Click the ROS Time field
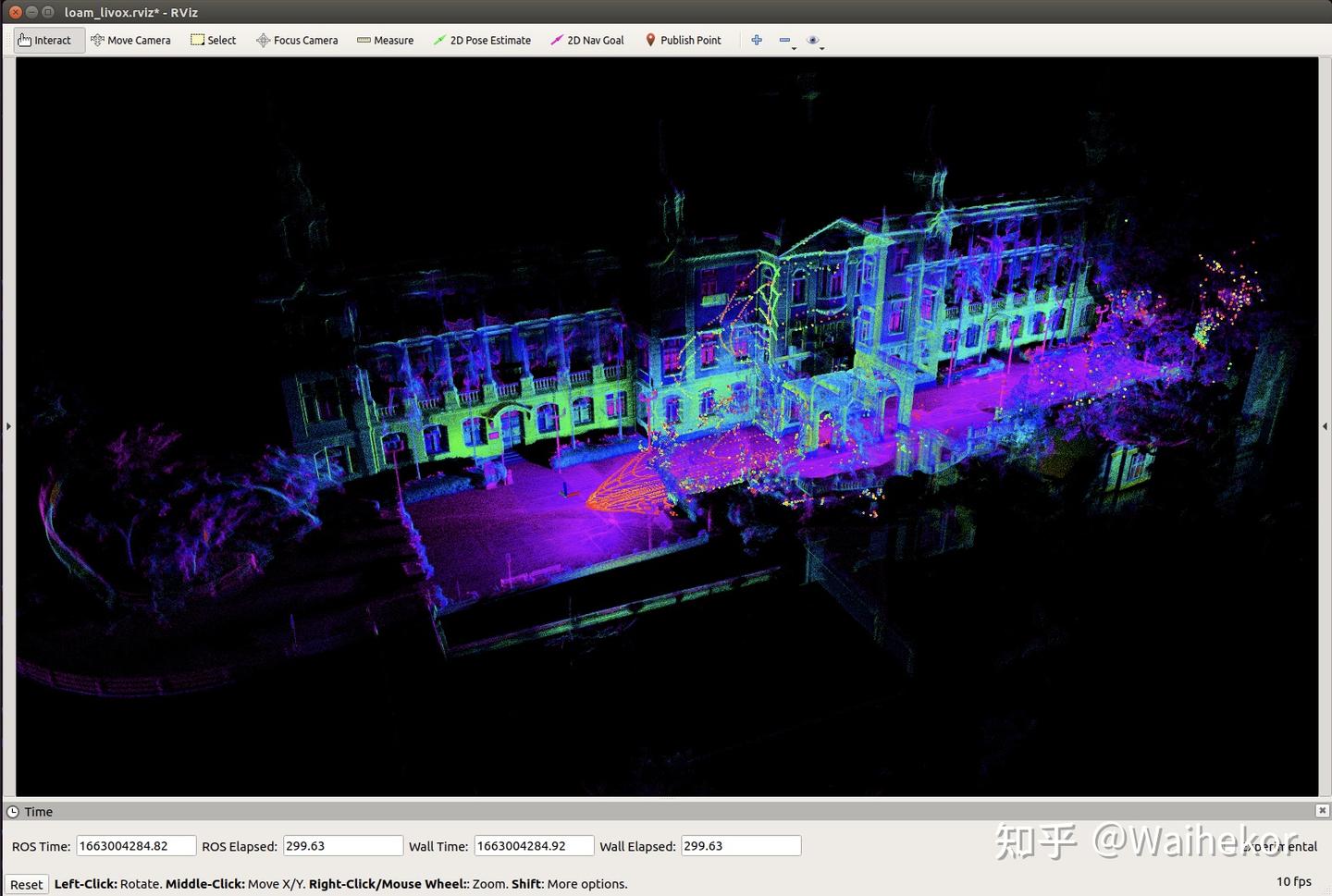This screenshot has width=1332, height=896. pyautogui.click(x=135, y=845)
